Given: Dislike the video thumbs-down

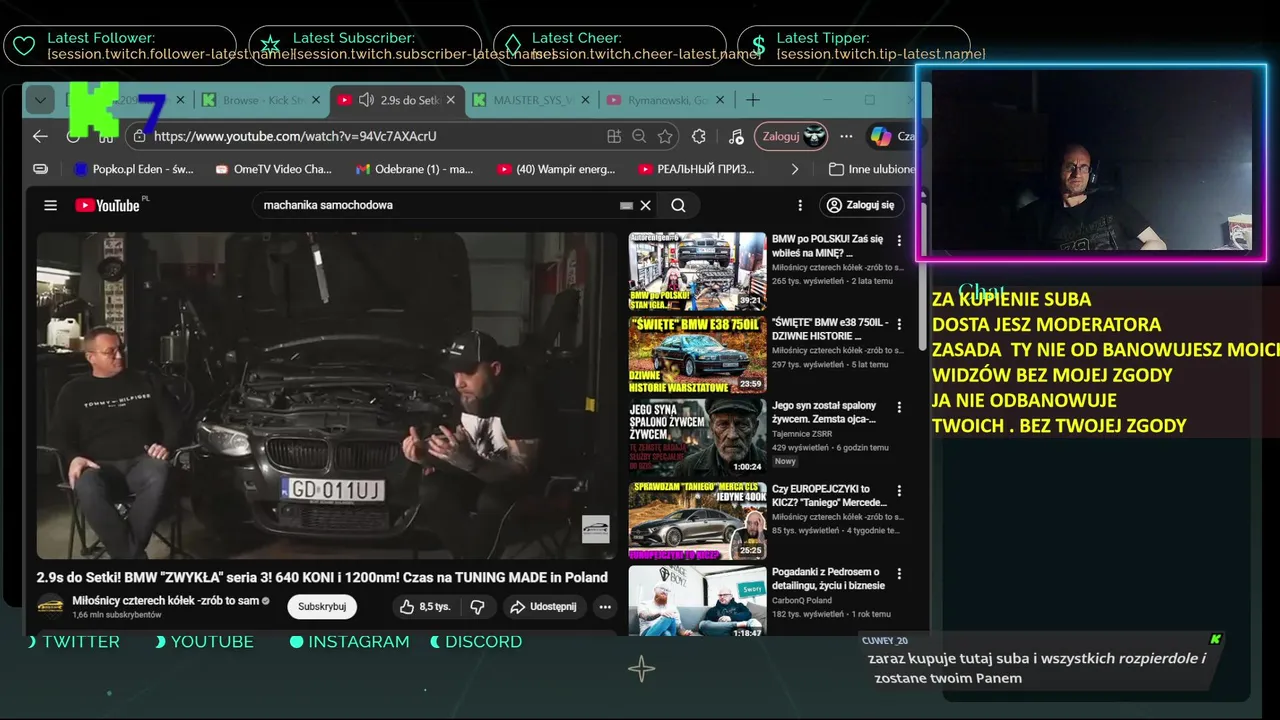Looking at the screenshot, I should (477, 606).
